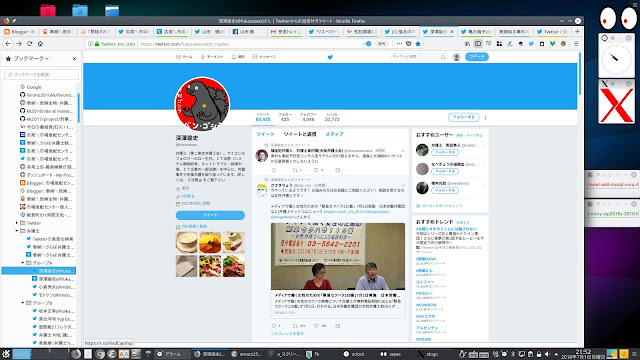Click the Godzilla profile avatar image
The image size is (640, 360).
tap(202, 104)
